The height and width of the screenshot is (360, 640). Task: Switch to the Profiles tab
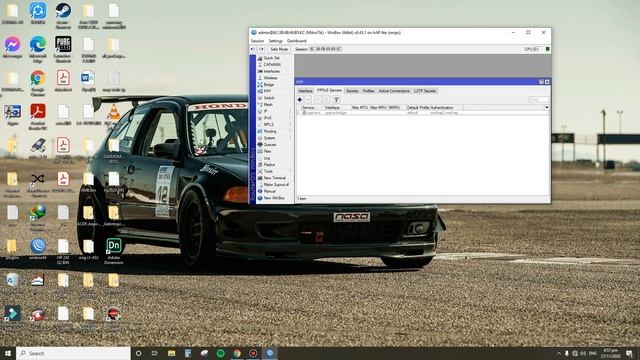368,91
